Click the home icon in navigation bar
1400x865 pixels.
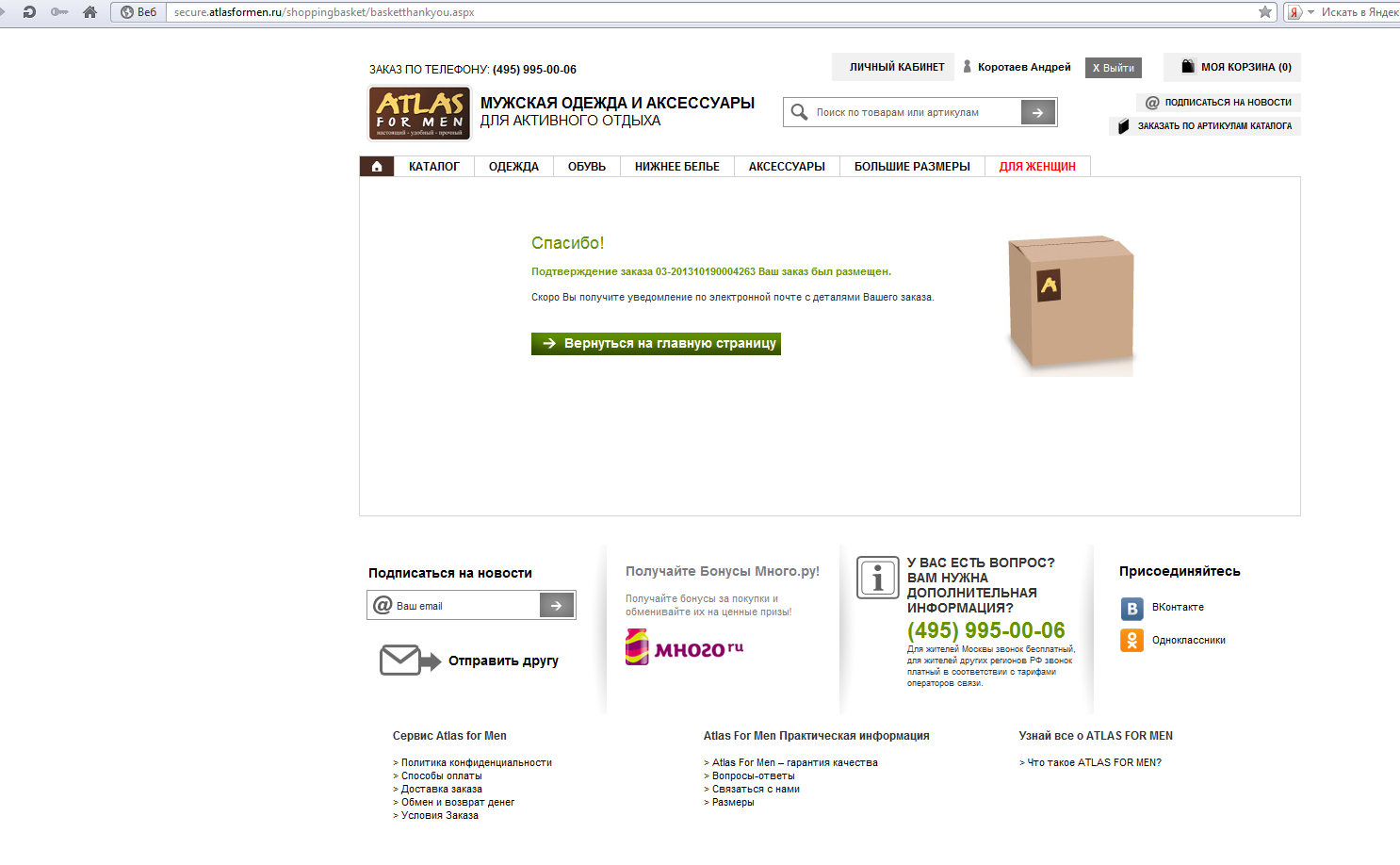coord(377,167)
